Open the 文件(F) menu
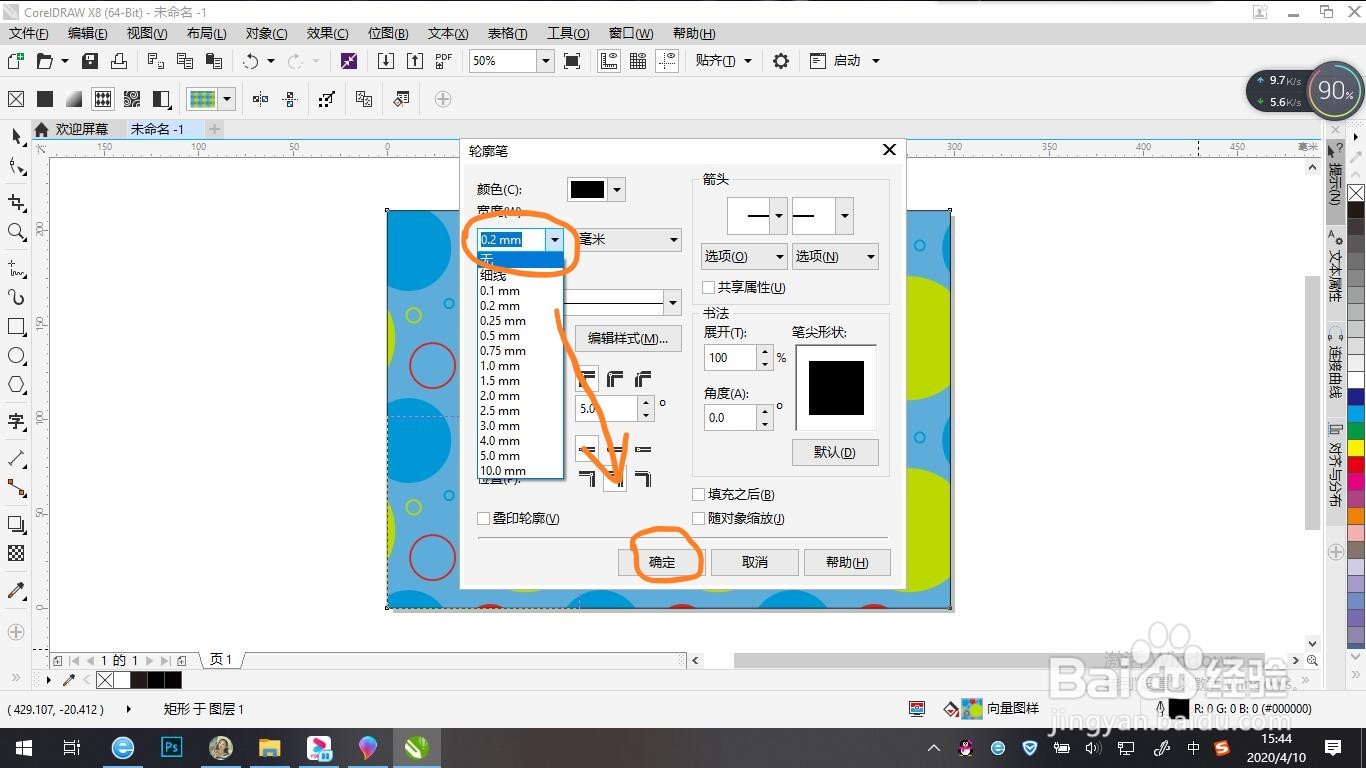 coord(29,34)
